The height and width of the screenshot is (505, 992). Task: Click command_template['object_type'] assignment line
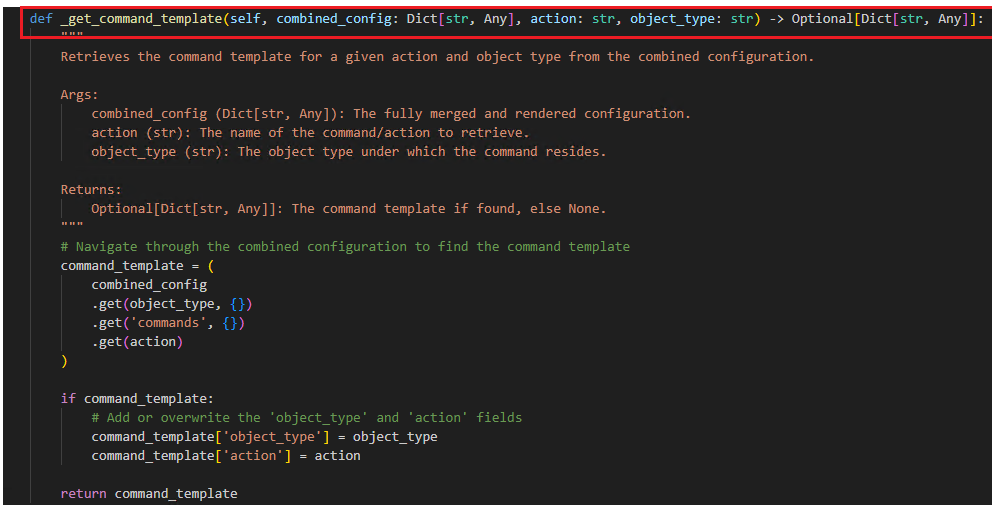(264, 437)
